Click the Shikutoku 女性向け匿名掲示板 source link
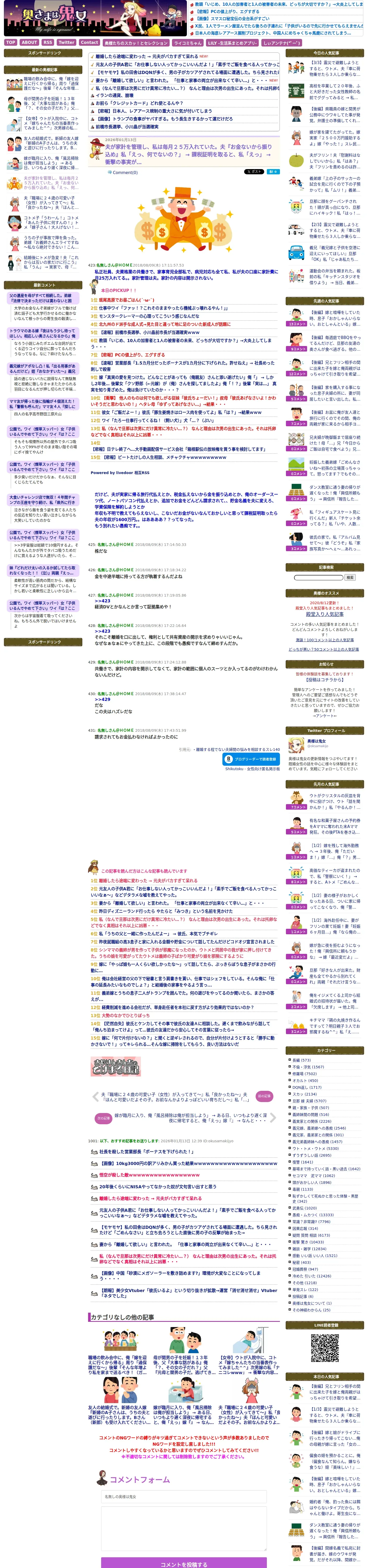368x1568 pixels. click(252, 769)
